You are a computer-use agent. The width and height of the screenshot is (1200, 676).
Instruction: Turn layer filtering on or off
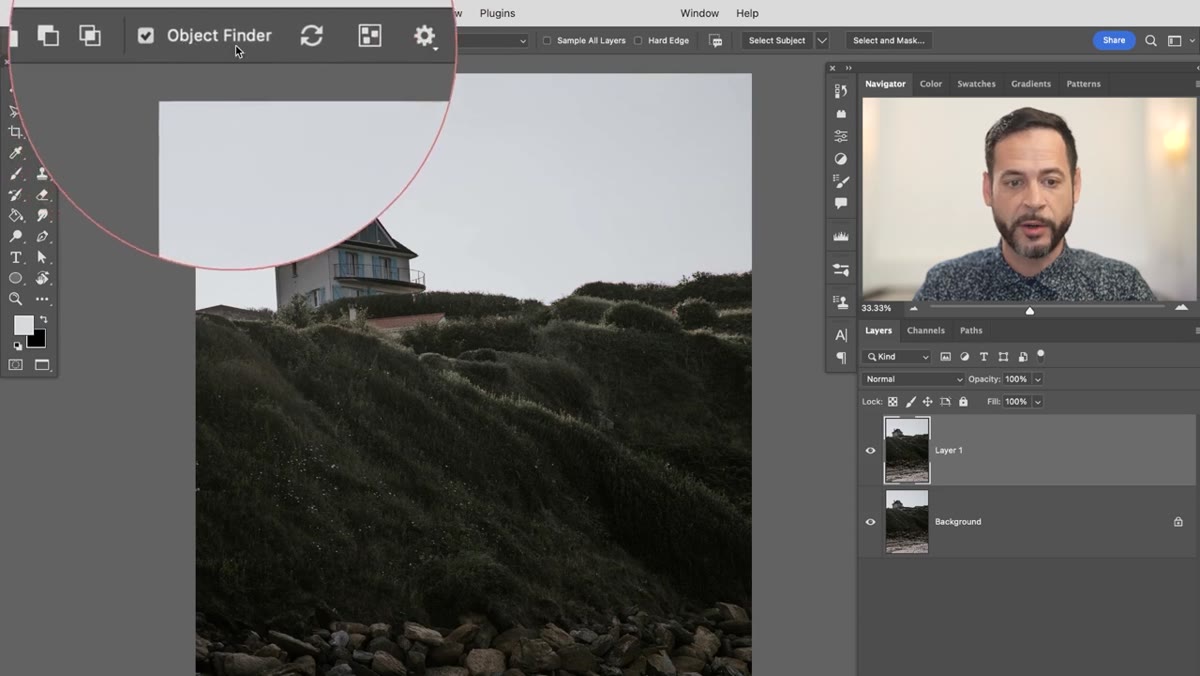point(1041,355)
